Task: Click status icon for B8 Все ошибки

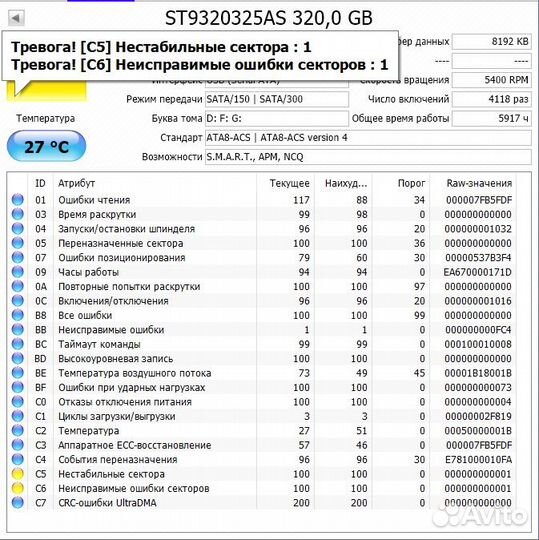Action: tap(18, 315)
